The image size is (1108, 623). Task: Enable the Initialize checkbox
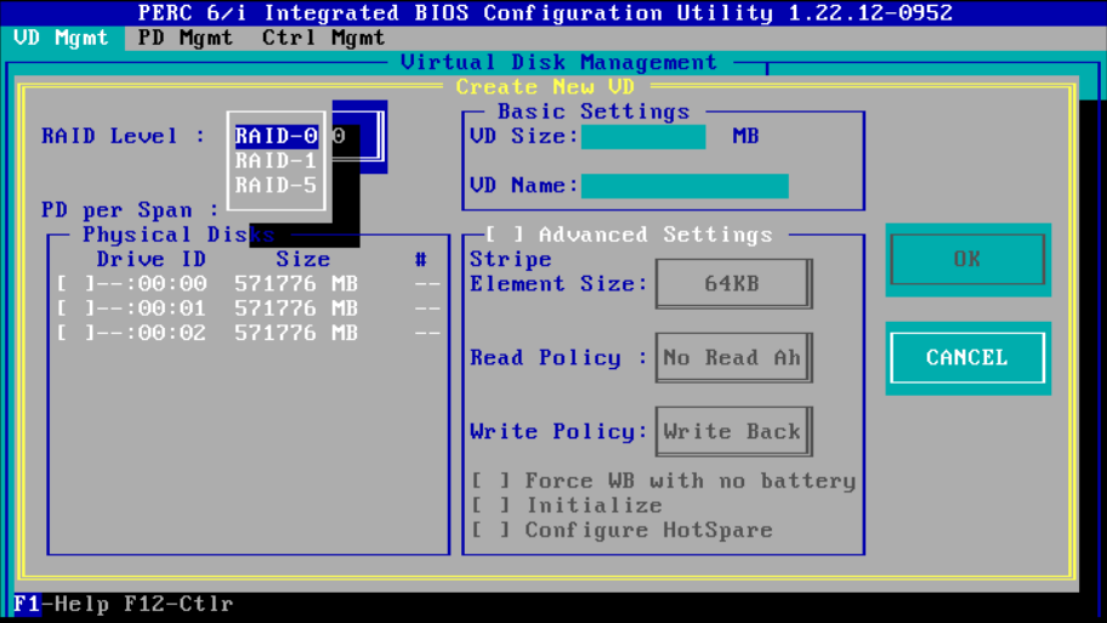click(490, 506)
